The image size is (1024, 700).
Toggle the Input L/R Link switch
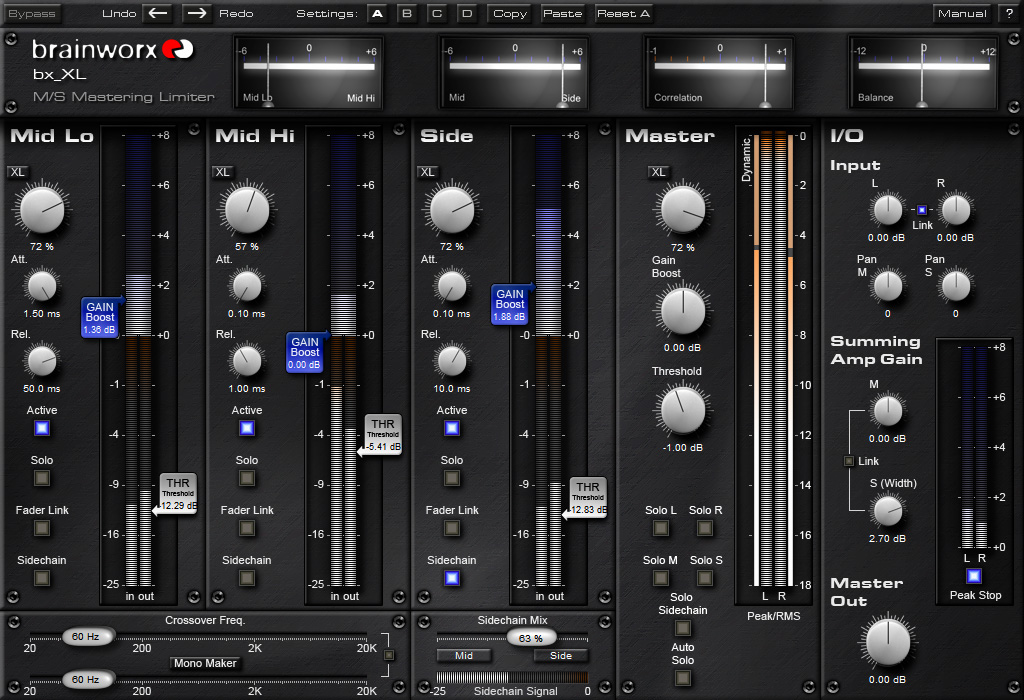tap(921, 210)
